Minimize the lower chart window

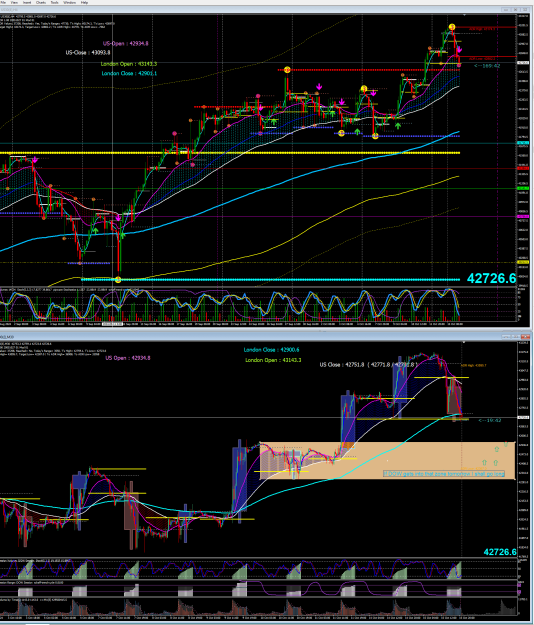(x=506, y=337)
